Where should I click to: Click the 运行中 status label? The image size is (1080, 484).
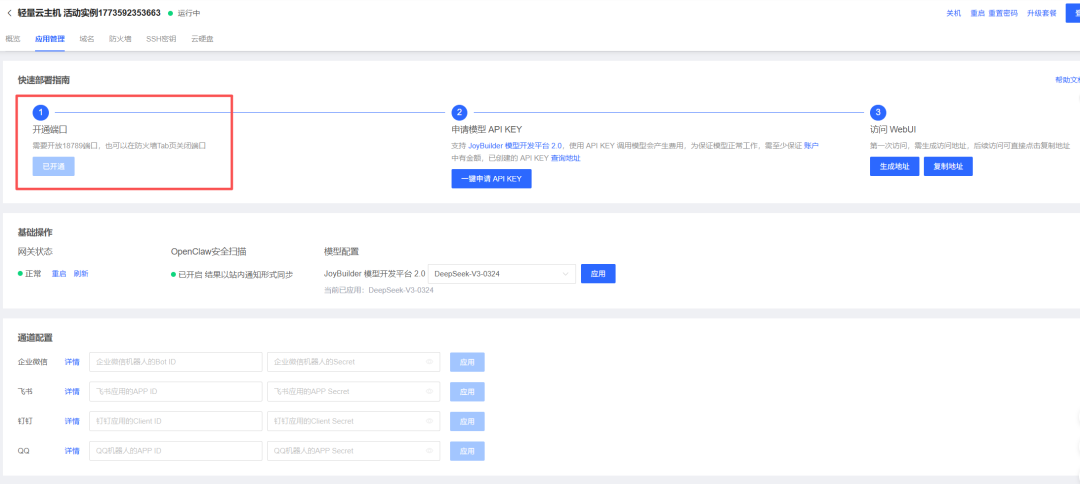(189, 13)
